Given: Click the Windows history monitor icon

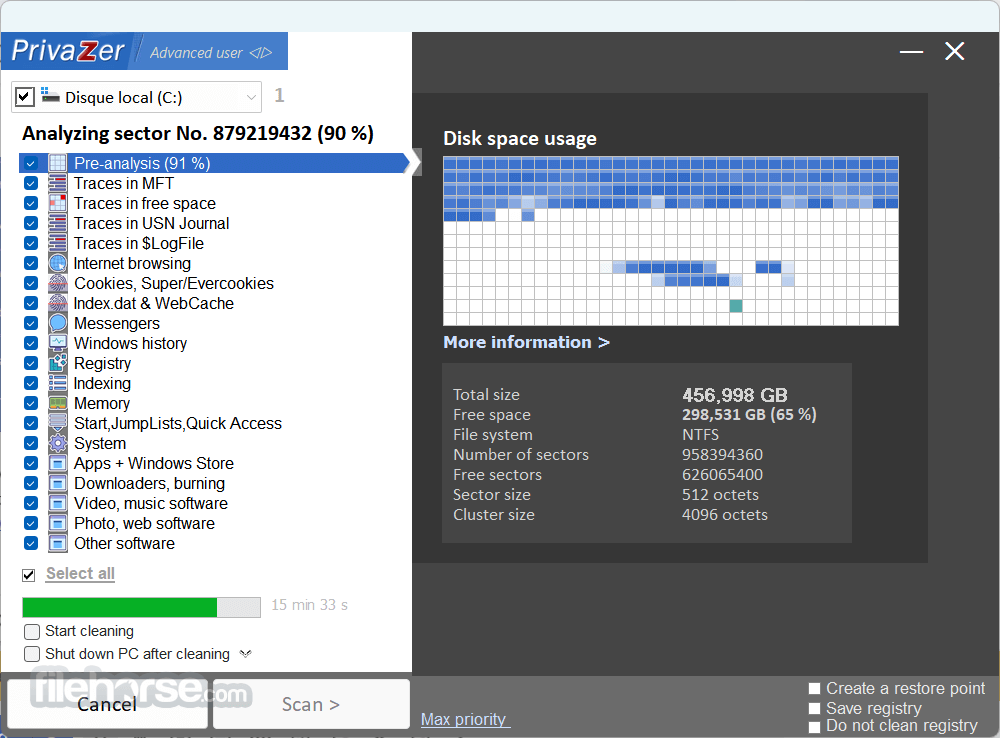Looking at the screenshot, I should (57, 343).
